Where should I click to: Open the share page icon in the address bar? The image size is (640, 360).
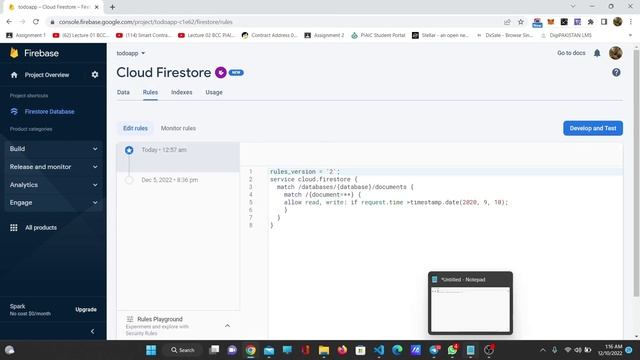[x=507, y=22]
